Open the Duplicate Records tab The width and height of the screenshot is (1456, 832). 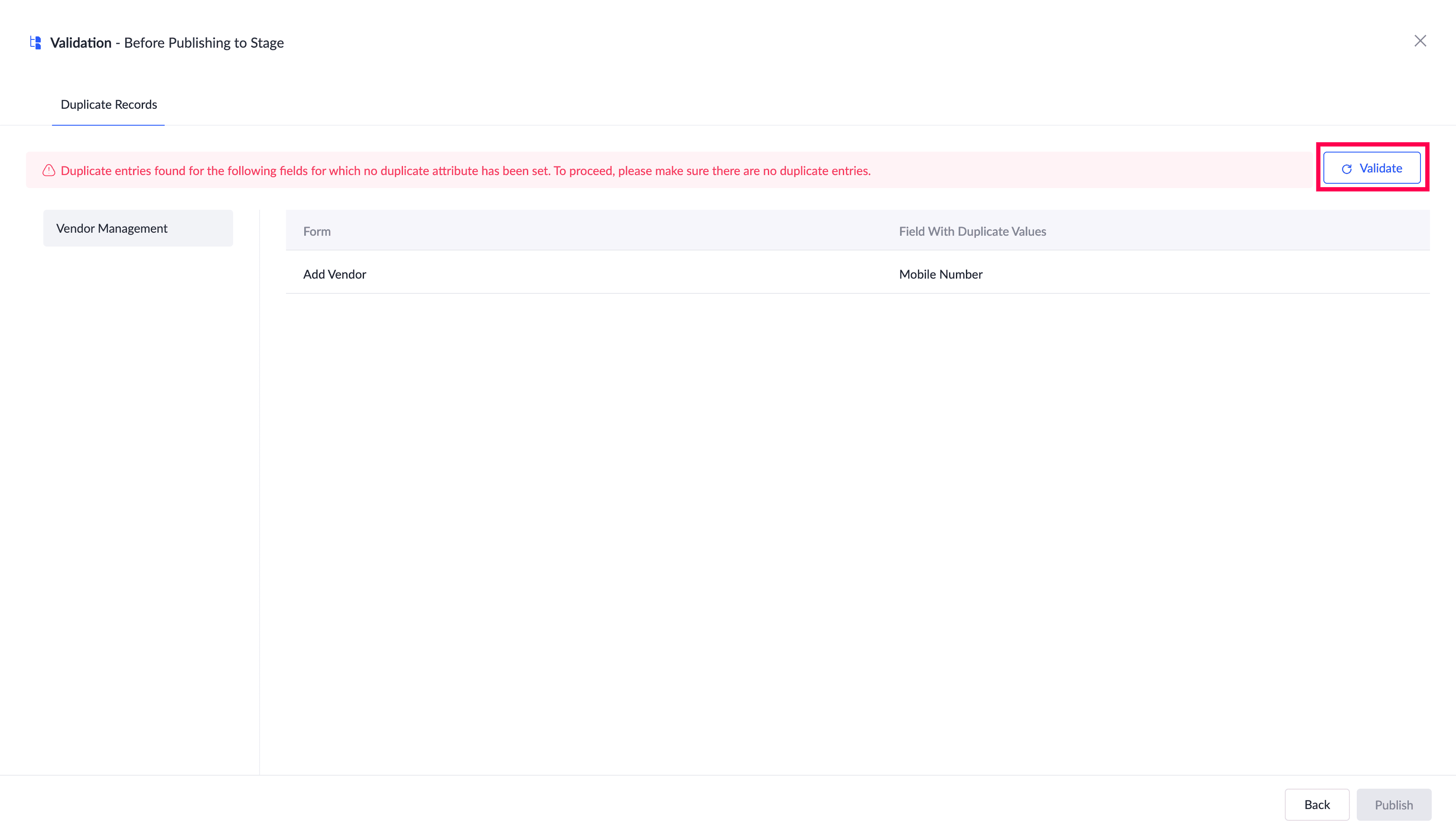click(109, 104)
